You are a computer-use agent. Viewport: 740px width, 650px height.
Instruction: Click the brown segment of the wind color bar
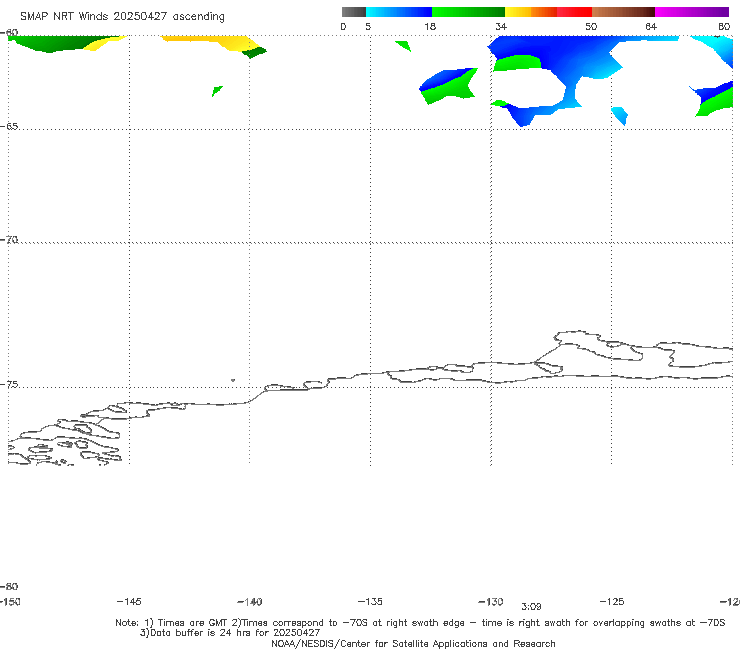point(623,12)
